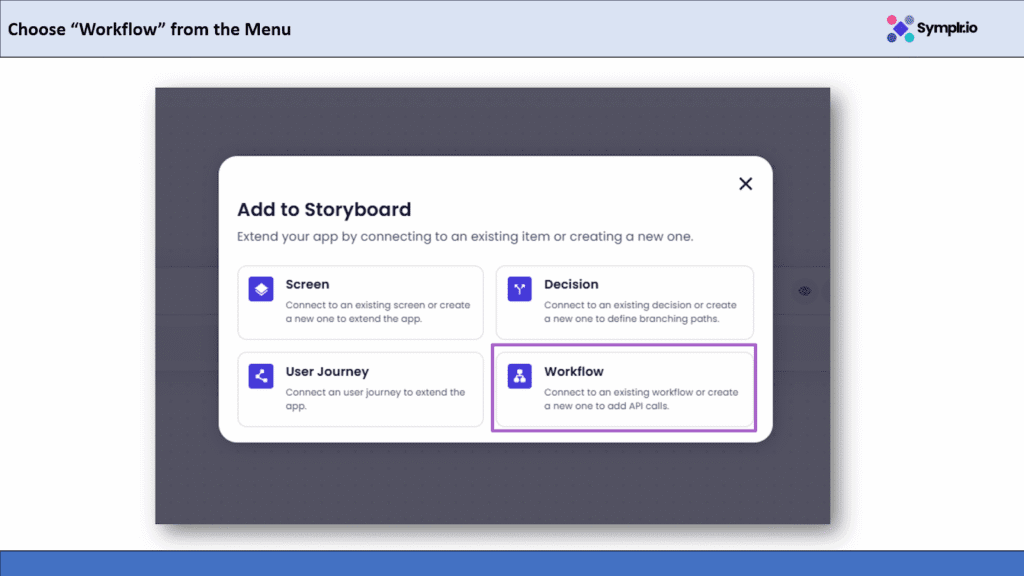Close the Add to Storyboard dialog
The width and height of the screenshot is (1024, 576).
coord(745,184)
